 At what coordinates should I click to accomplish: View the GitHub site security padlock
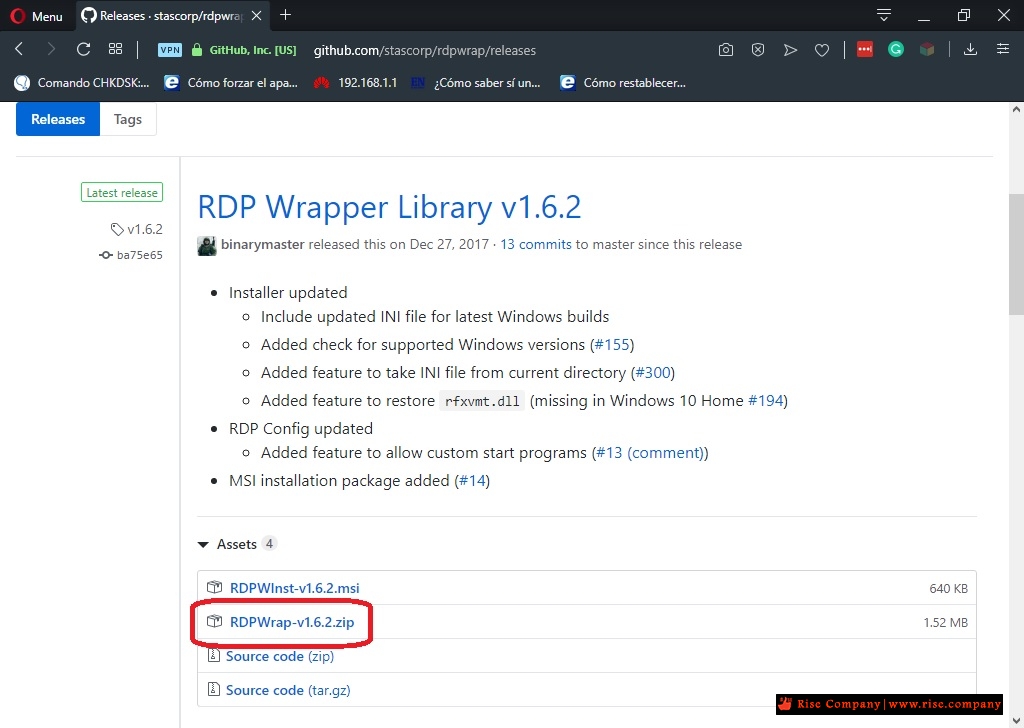[x=197, y=50]
